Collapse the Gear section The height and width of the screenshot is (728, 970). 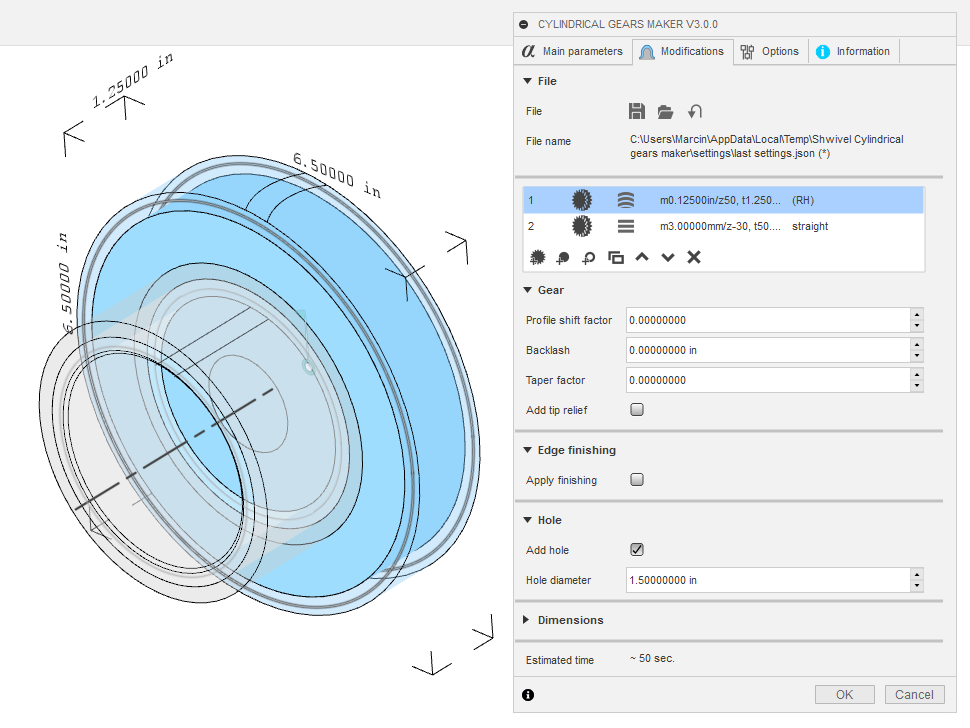click(x=528, y=290)
